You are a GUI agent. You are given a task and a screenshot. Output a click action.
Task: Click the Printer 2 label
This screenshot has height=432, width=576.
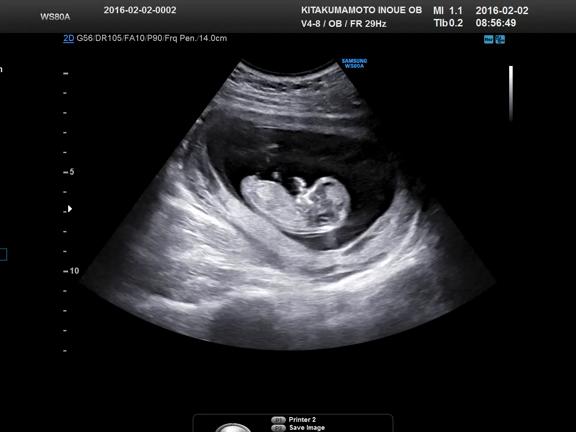tap(302, 420)
